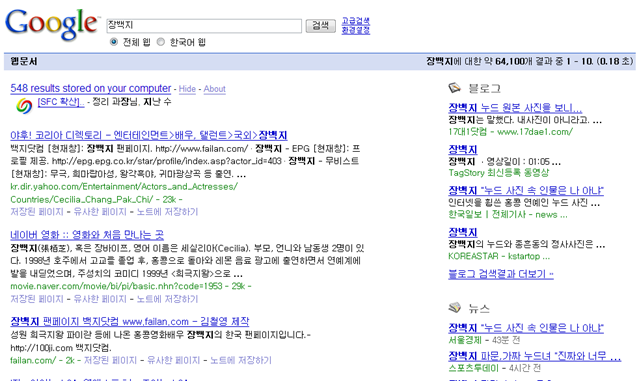Click 유사한 페이지 under the Naver movie result

(100, 299)
